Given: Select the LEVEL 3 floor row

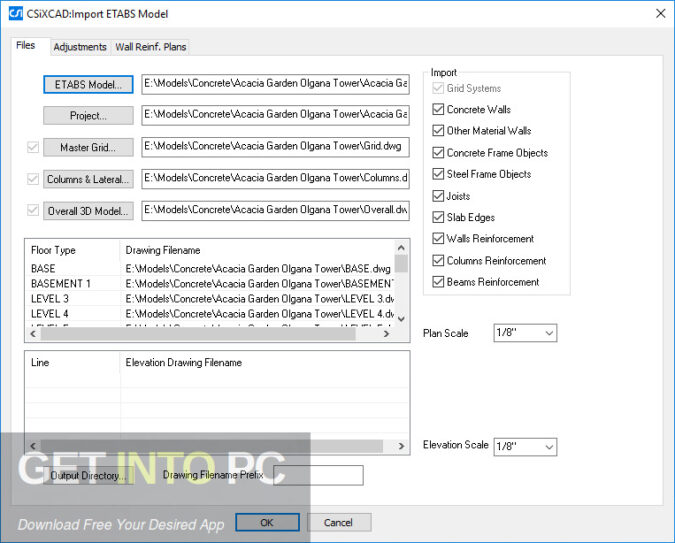Looking at the screenshot, I should 210,299.
